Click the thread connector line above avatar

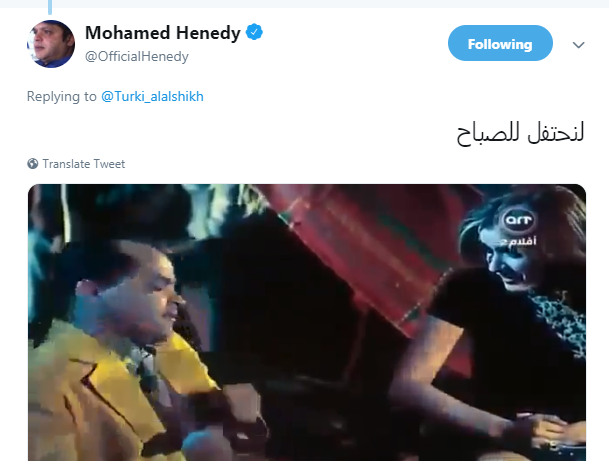click(50, 7)
